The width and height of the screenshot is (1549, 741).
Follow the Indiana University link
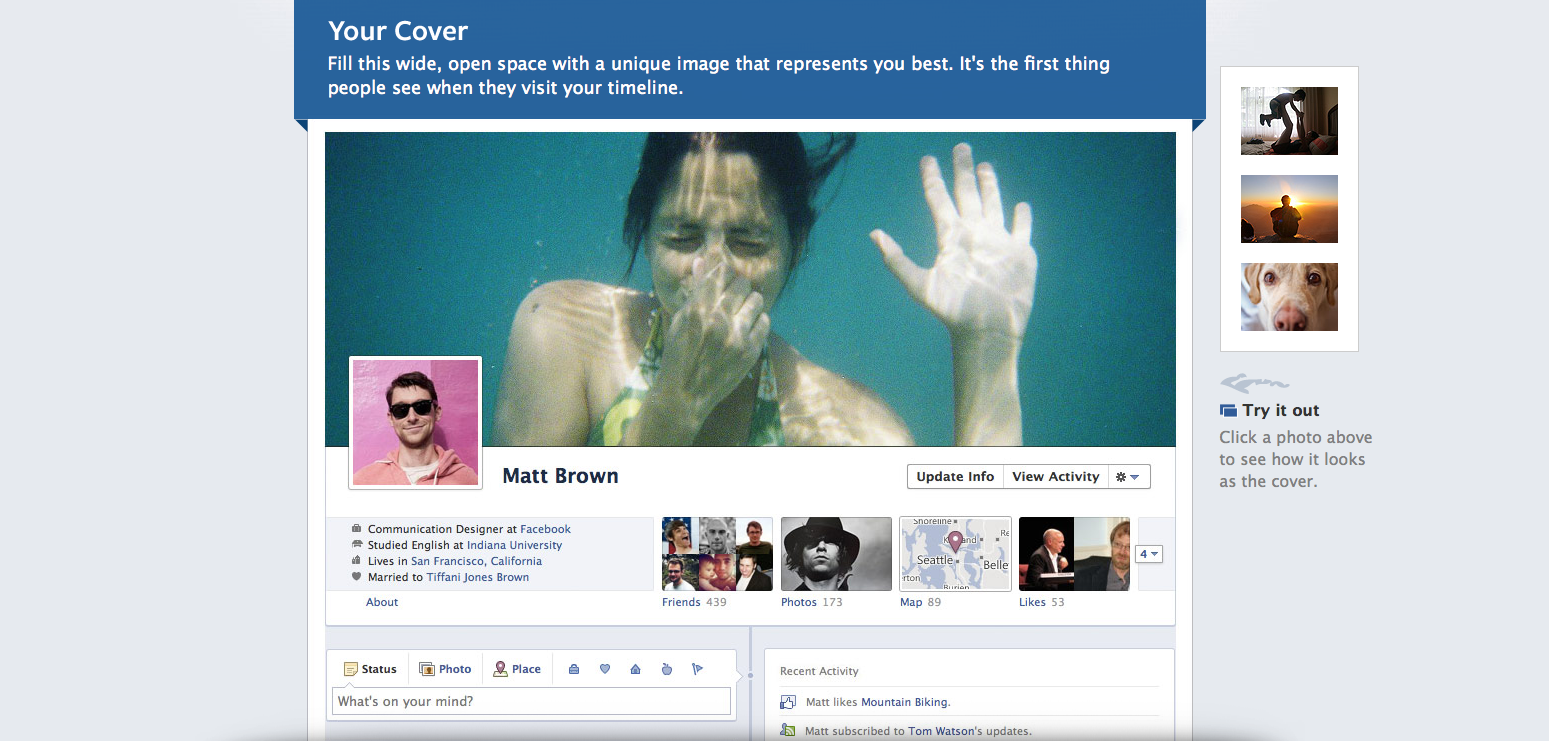pos(514,545)
